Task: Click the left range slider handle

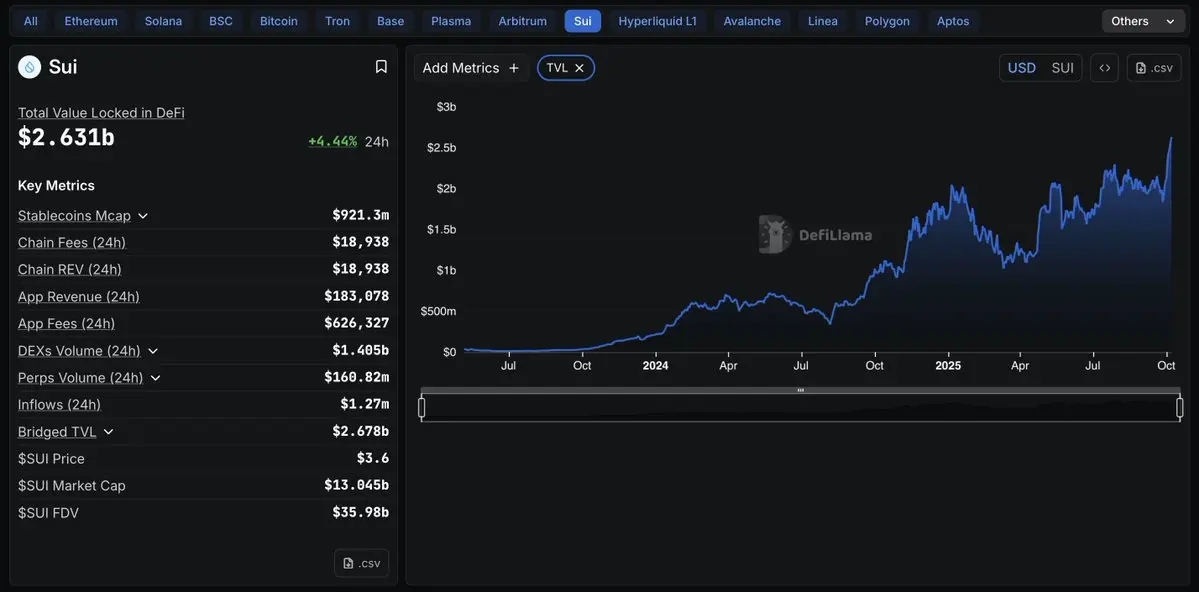Action: (421, 408)
